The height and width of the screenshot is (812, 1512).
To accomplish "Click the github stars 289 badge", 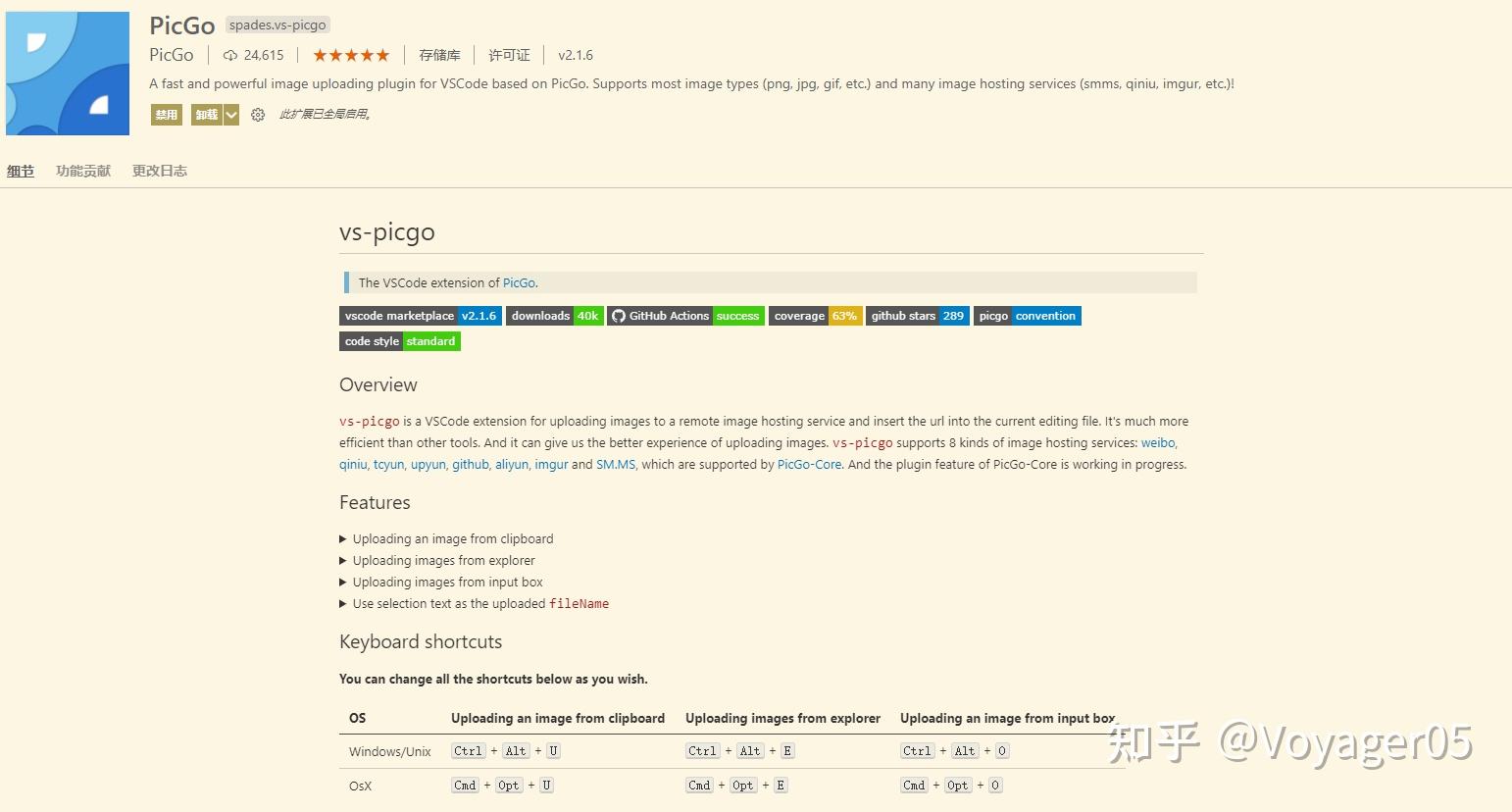I will point(918,316).
